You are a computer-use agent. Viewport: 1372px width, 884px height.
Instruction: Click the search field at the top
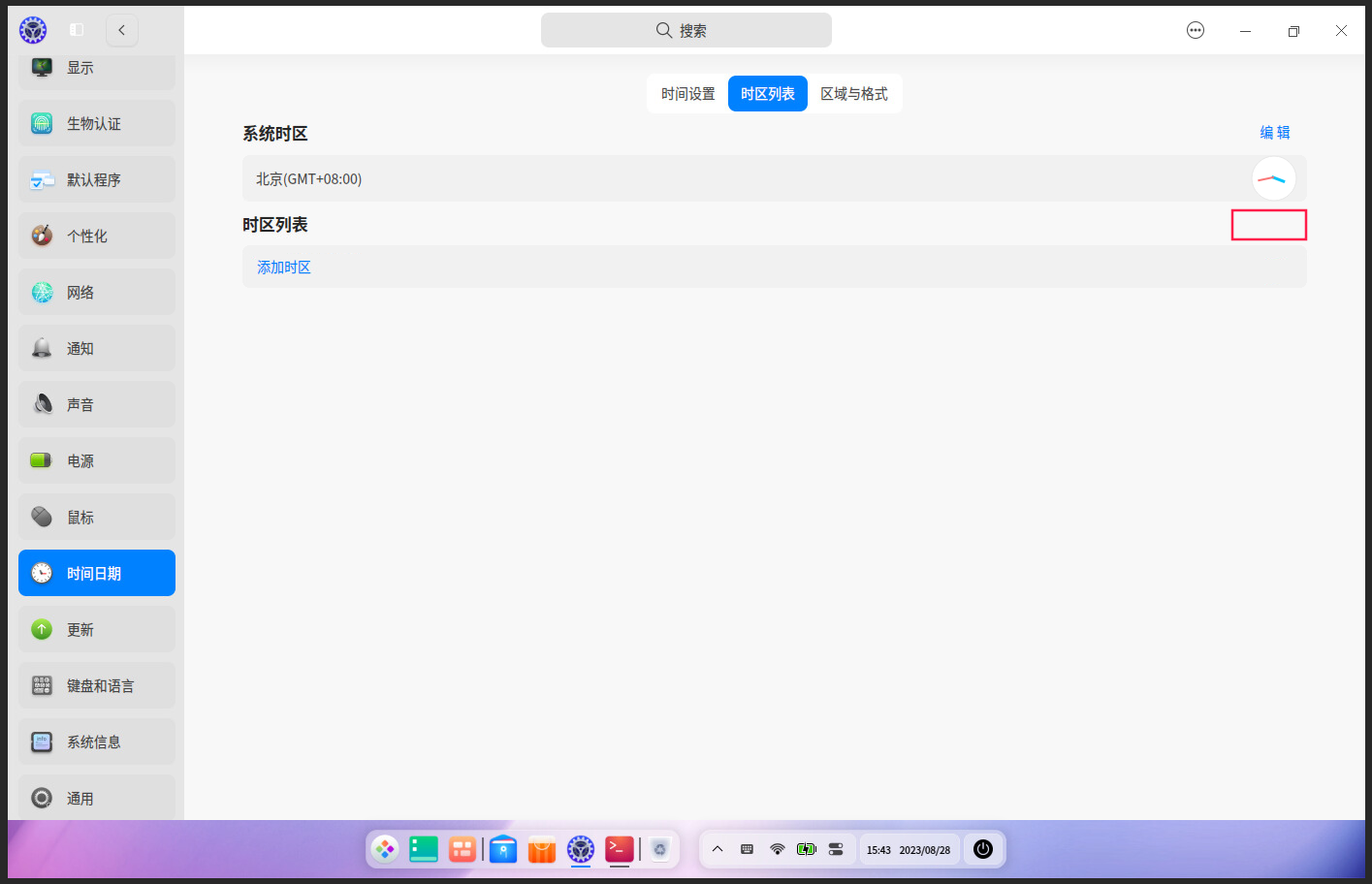(686, 30)
